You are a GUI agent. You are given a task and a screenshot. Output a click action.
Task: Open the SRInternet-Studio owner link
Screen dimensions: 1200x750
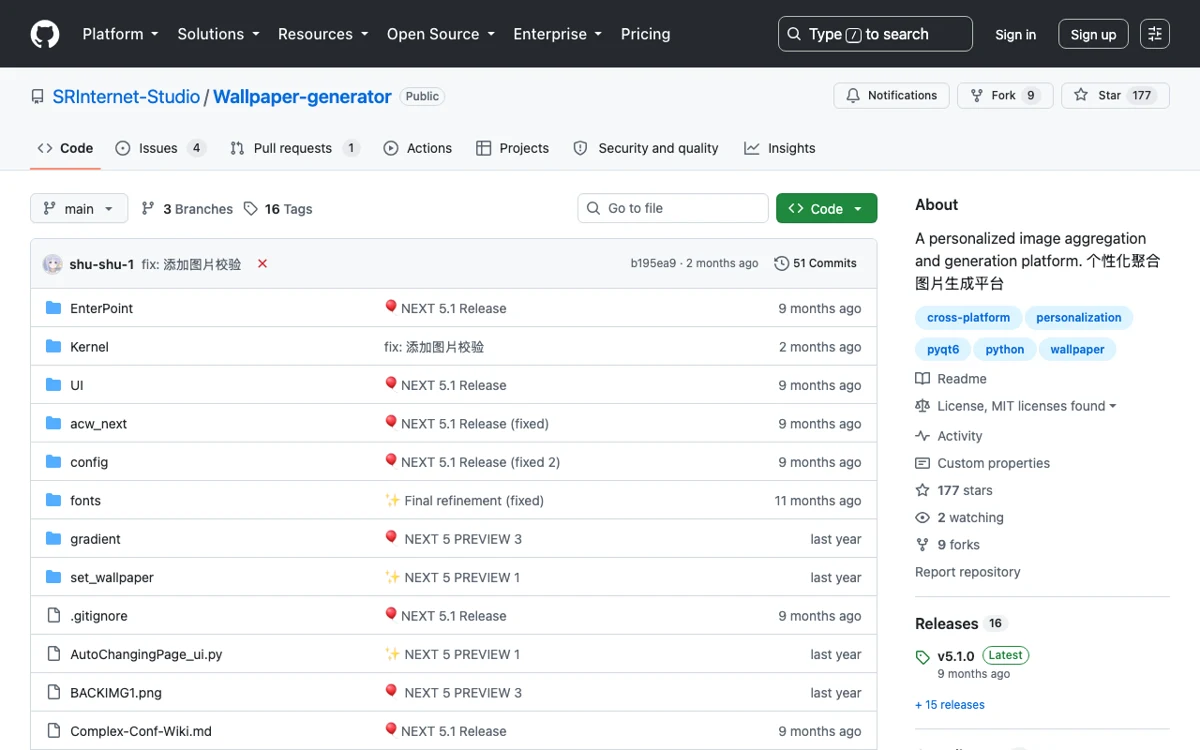click(x=126, y=97)
